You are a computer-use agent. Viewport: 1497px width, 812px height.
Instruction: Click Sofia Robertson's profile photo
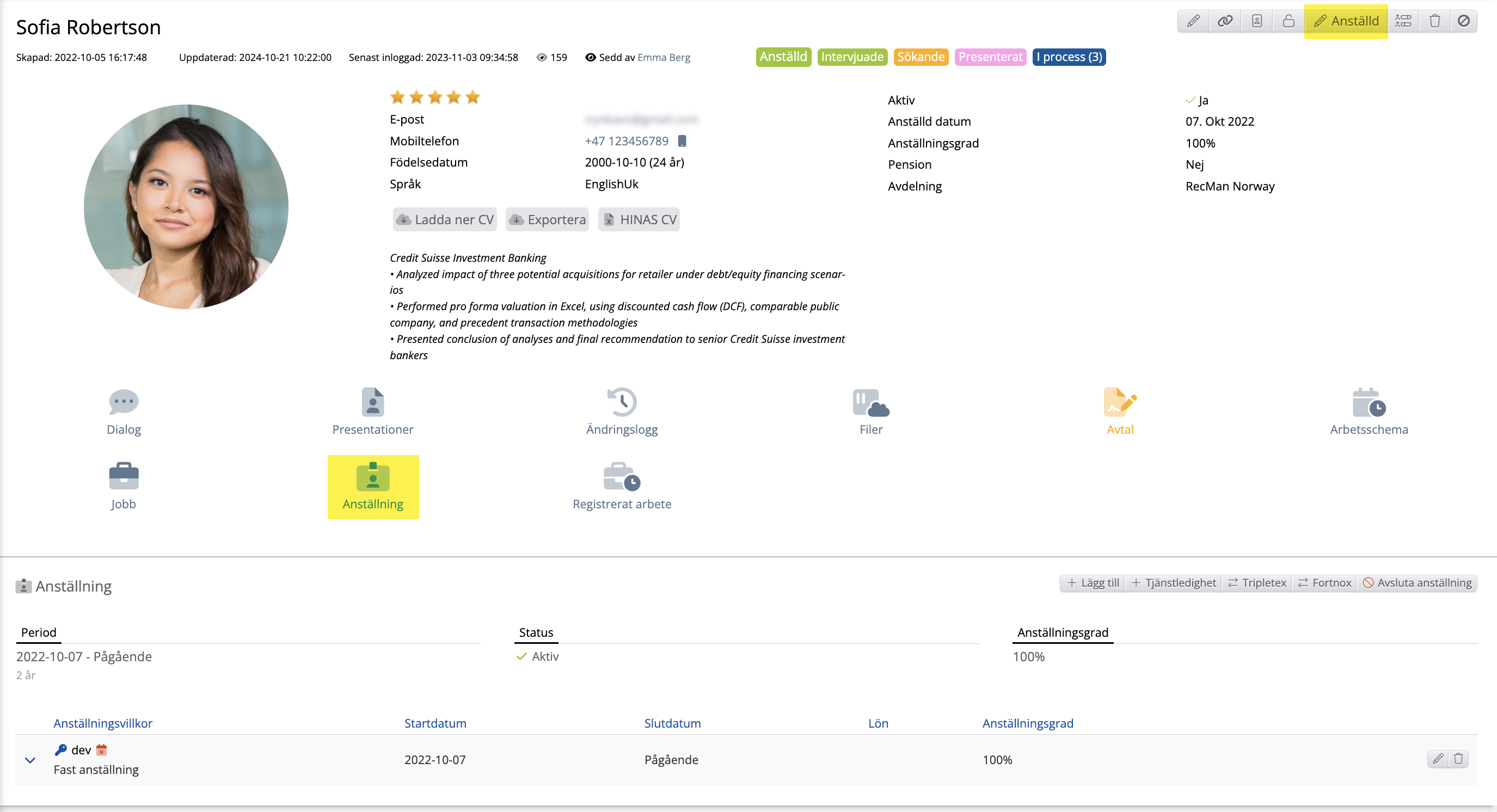point(186,206)
